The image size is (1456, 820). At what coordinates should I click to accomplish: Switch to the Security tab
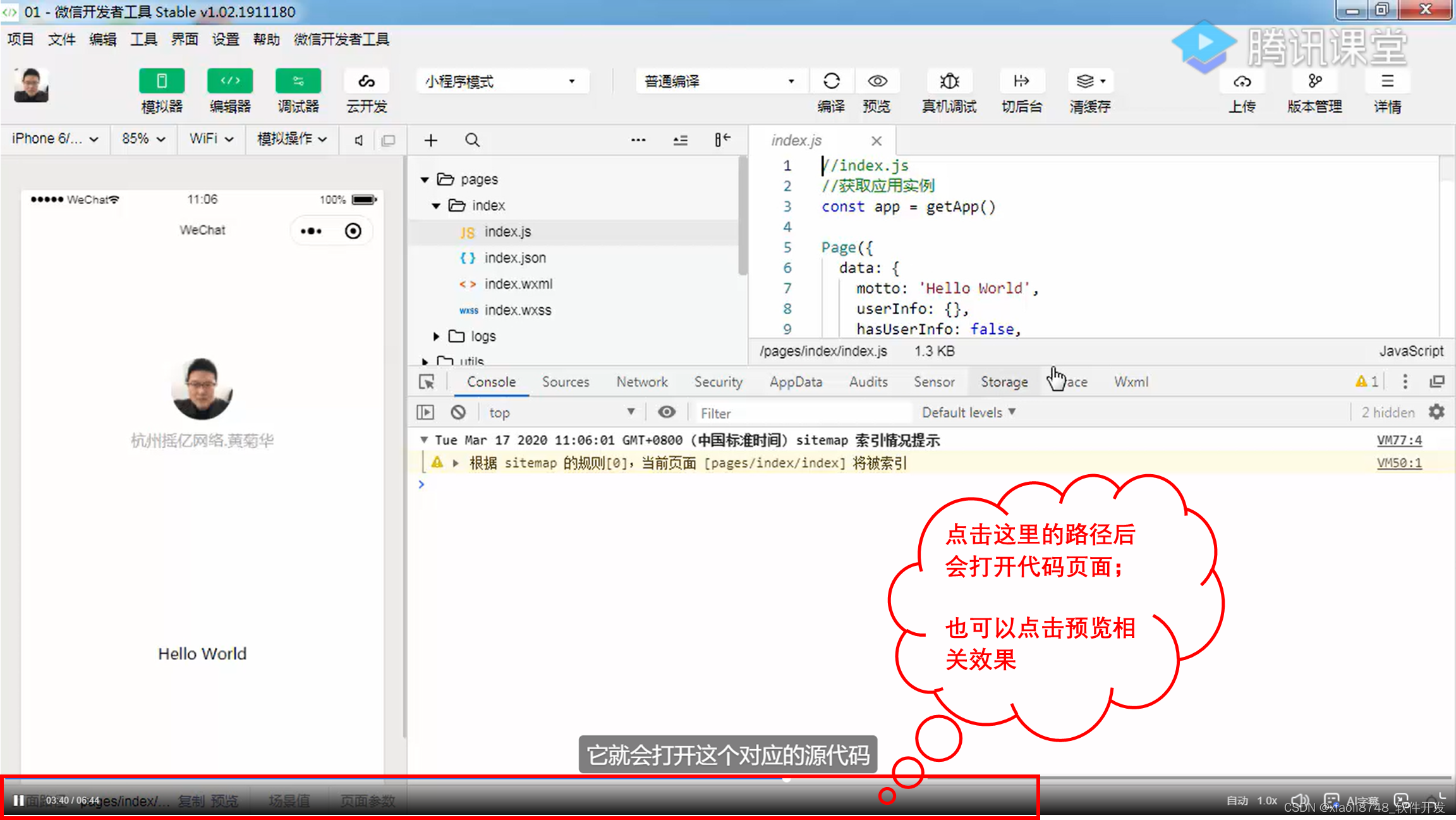coord(718,382)
